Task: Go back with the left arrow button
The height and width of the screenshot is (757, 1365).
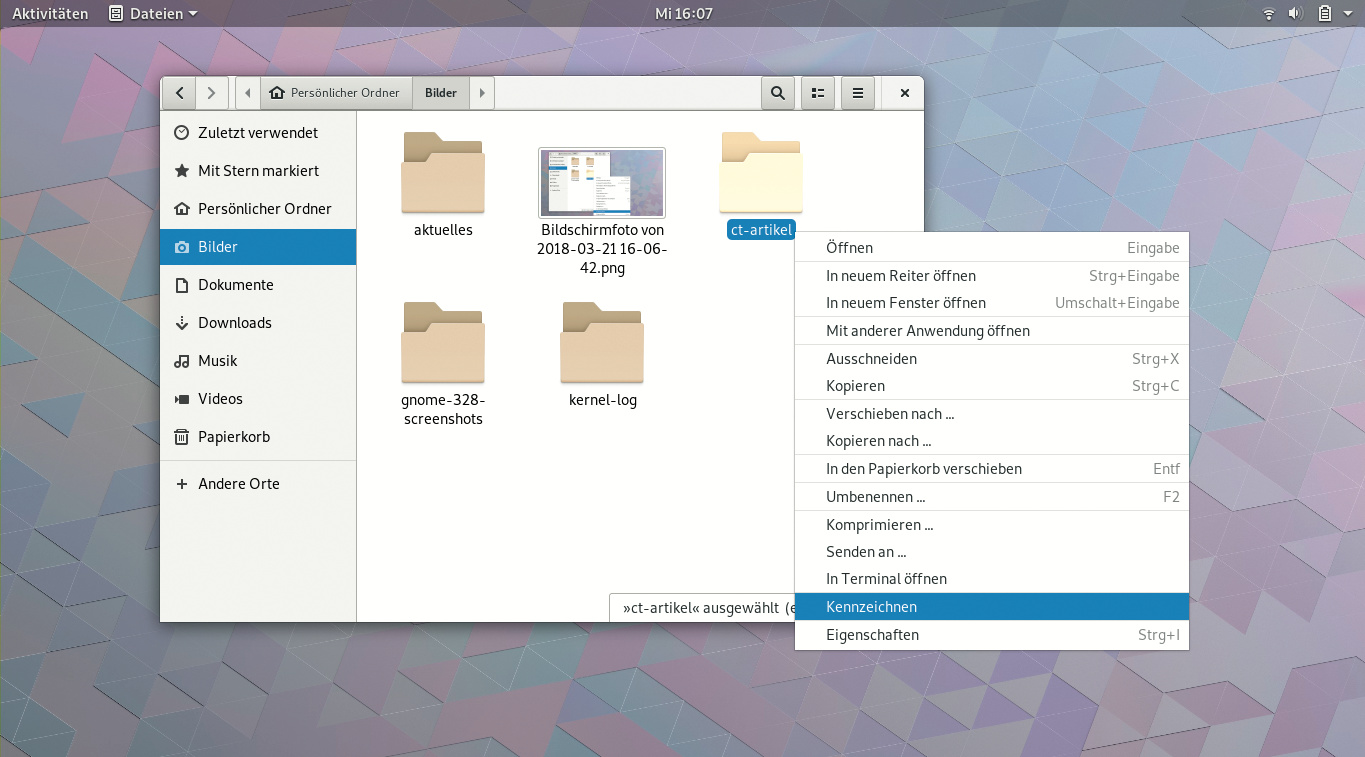Action: click(179, 93)
